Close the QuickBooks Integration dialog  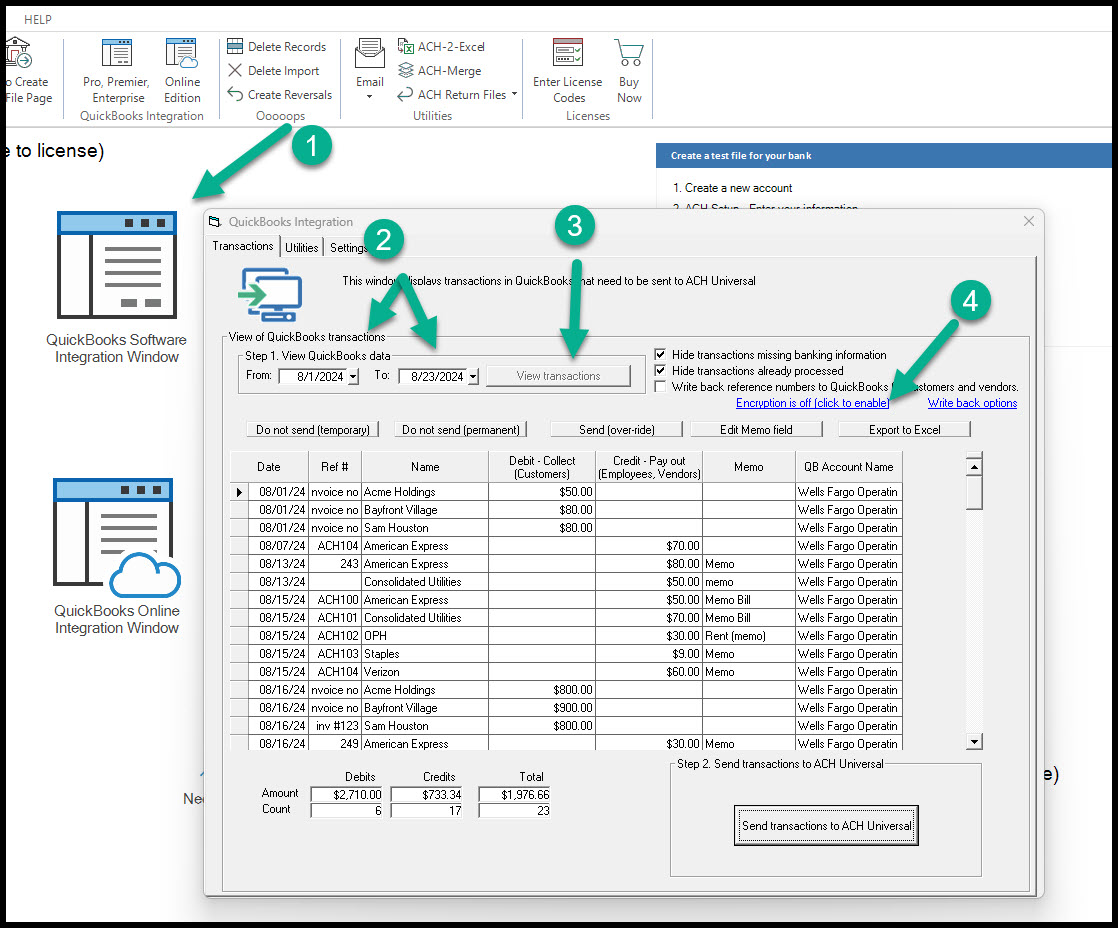pyautogui.click(x=1028, y=221)
